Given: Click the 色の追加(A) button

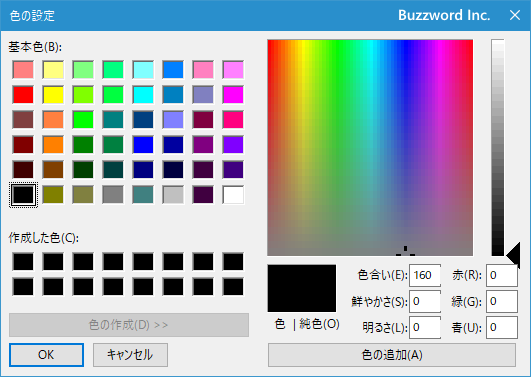Looking at the screenshot, I should [x=392, y=355].
